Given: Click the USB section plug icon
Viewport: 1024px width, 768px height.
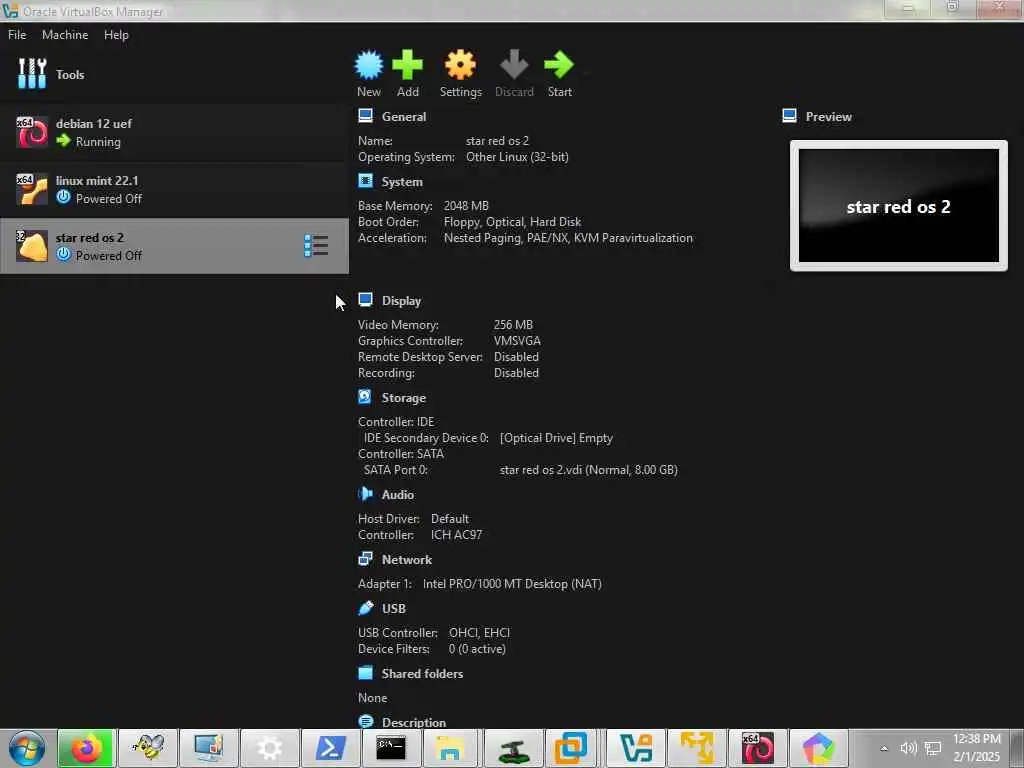Looking at the screenshot, I should coord(366,608).
